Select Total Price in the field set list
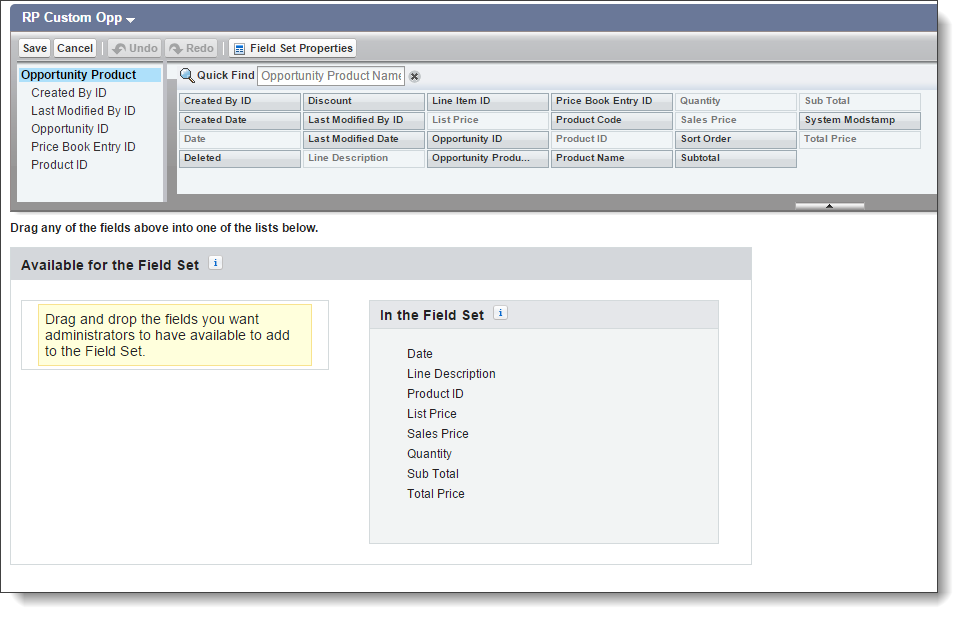This screenshot has height=618, width=963. coord(436,494)
